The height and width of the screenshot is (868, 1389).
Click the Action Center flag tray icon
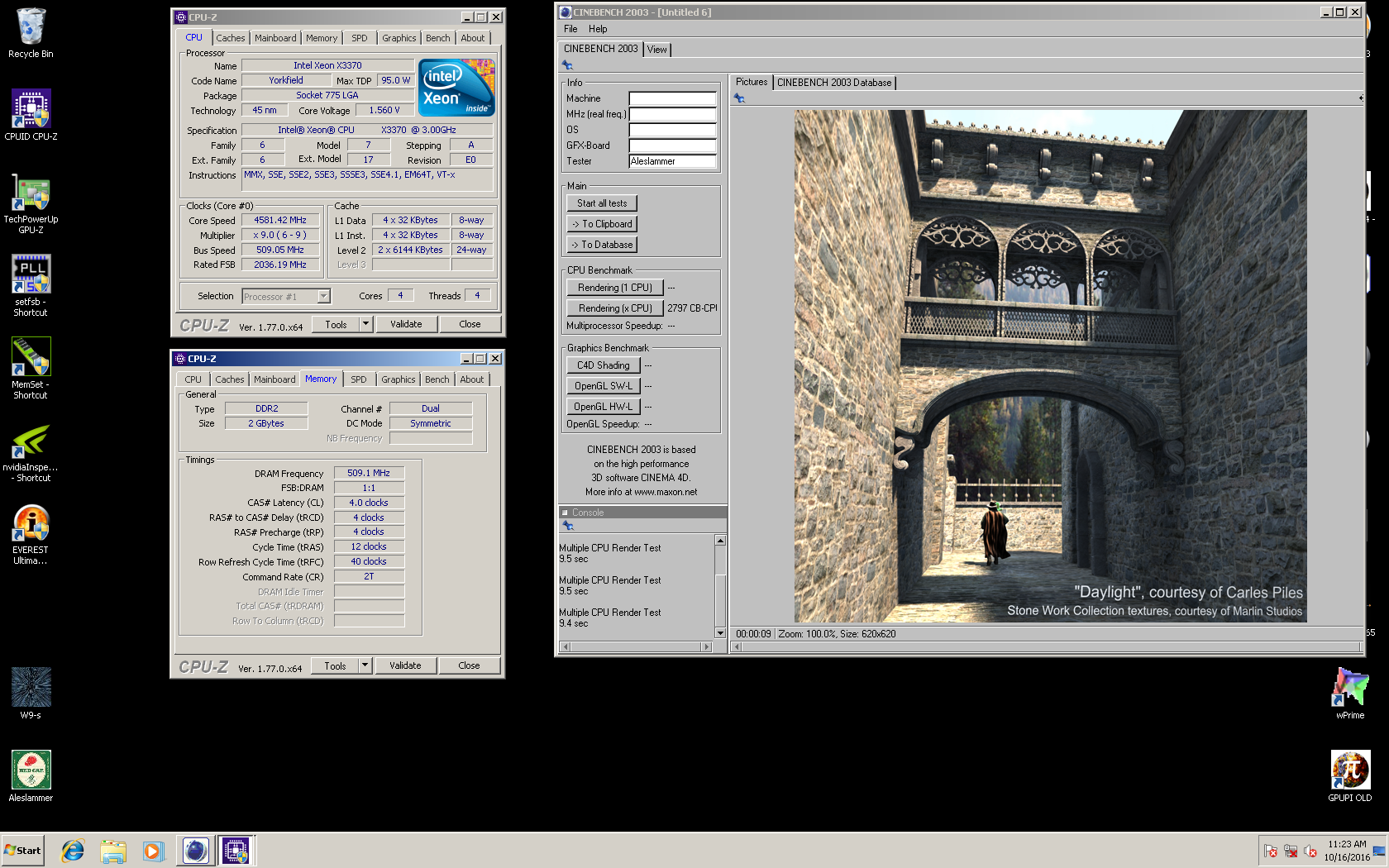1271,851
